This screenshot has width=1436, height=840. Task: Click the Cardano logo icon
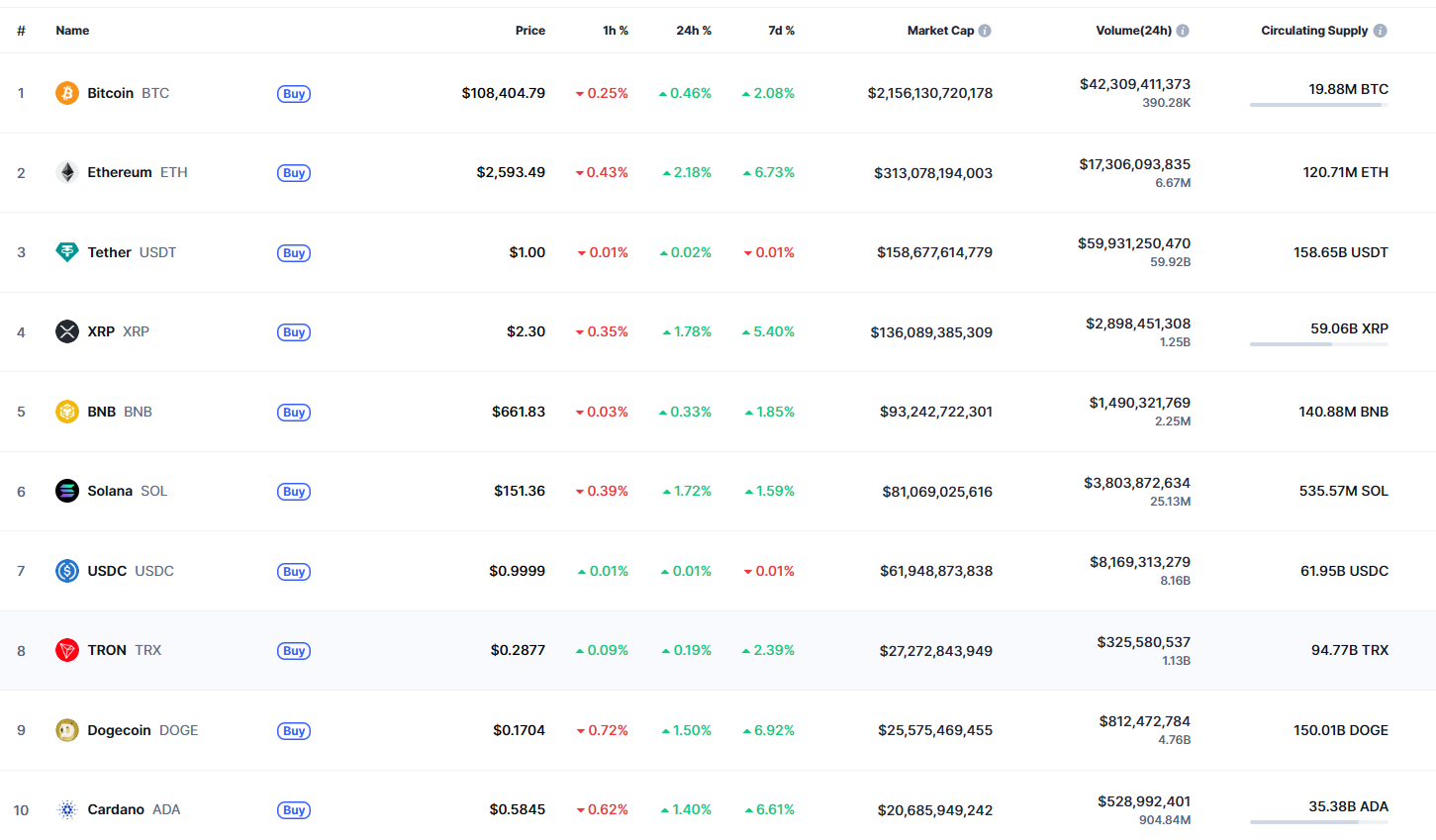coord(67,809)
